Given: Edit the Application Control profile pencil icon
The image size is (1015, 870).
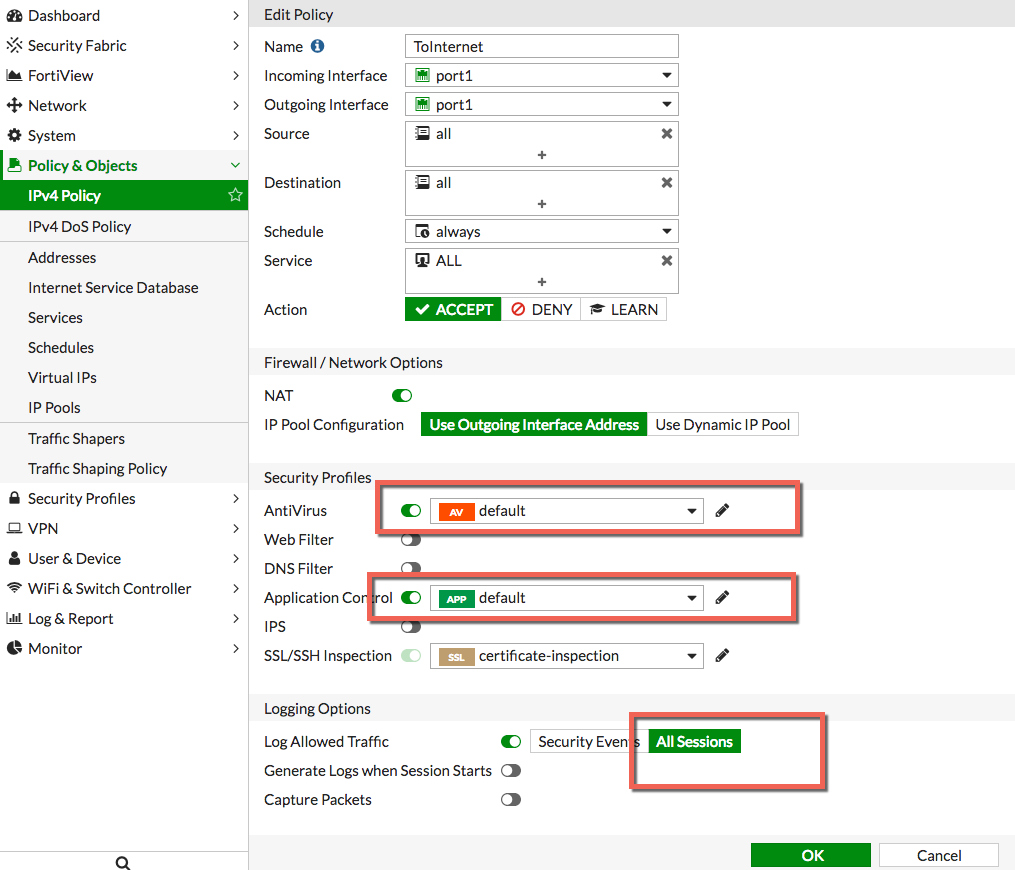Looking at the screenshot, I should (x=722, y=597).
